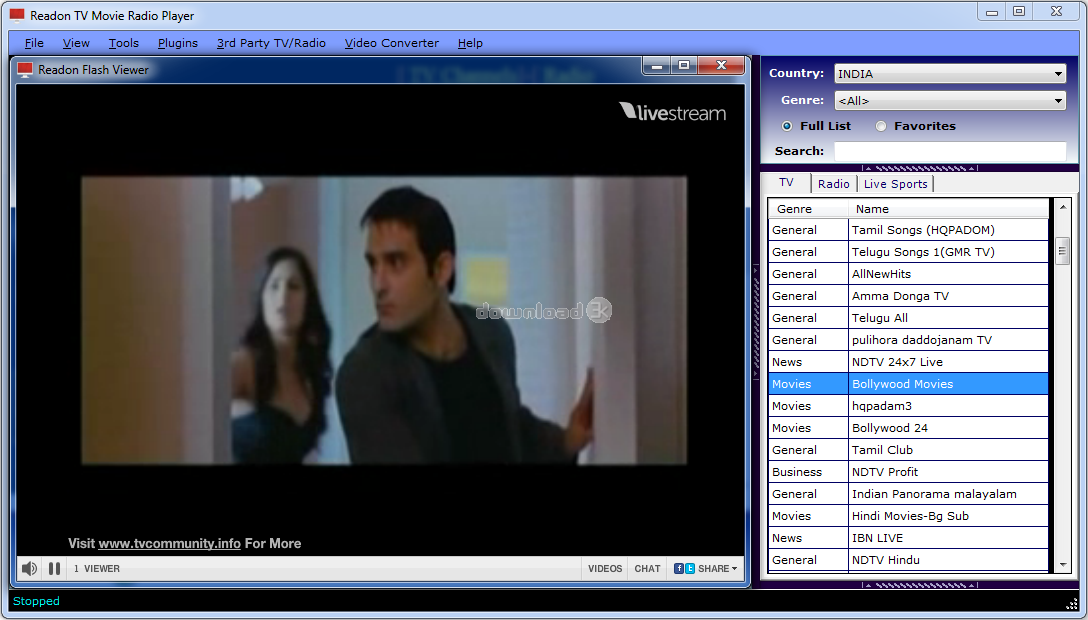Select the Full List radio button
Screen dimensions: 1088x620
[x=787, y=126]
